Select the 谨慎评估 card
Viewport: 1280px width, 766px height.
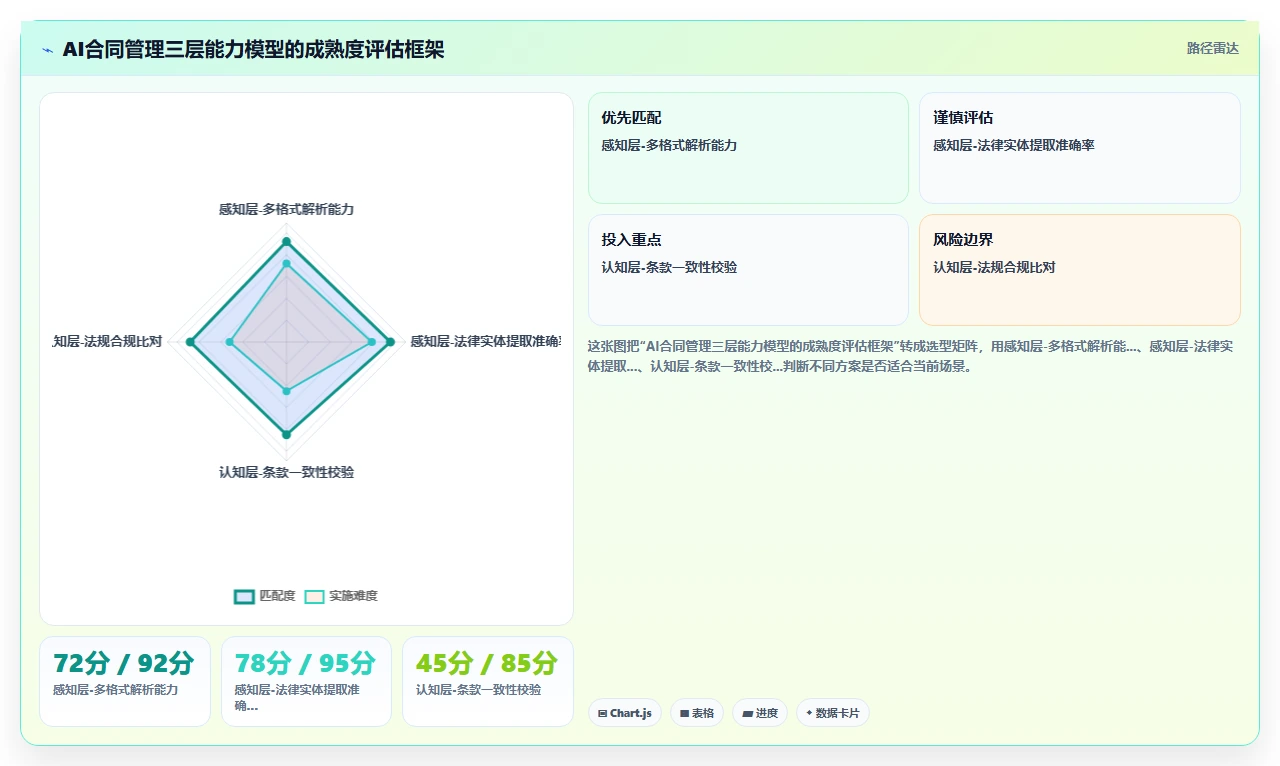[x=1080, y=148]
